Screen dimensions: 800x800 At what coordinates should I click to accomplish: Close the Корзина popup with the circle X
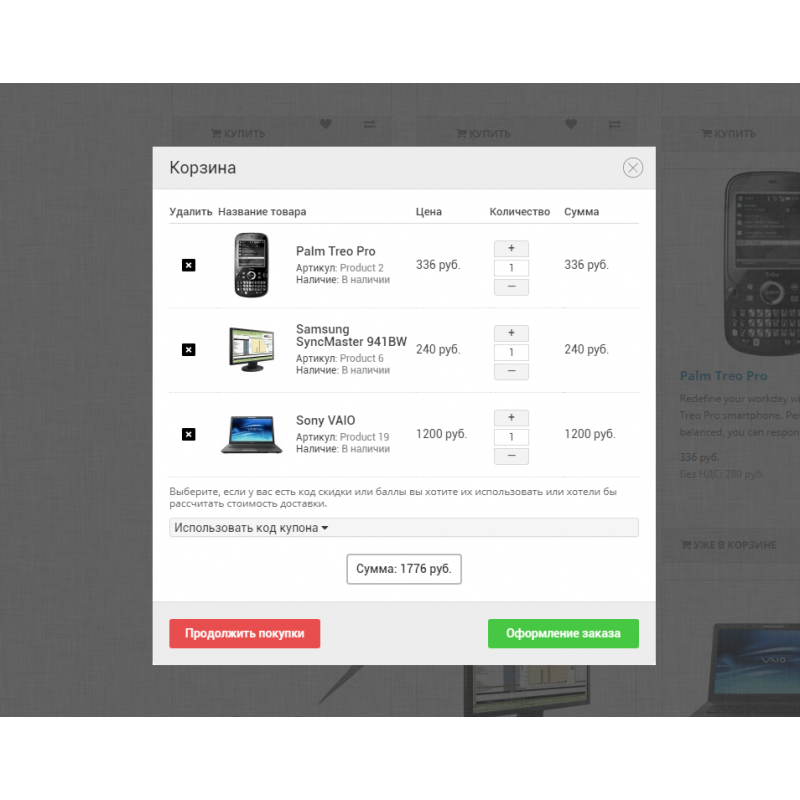[633, 167]
